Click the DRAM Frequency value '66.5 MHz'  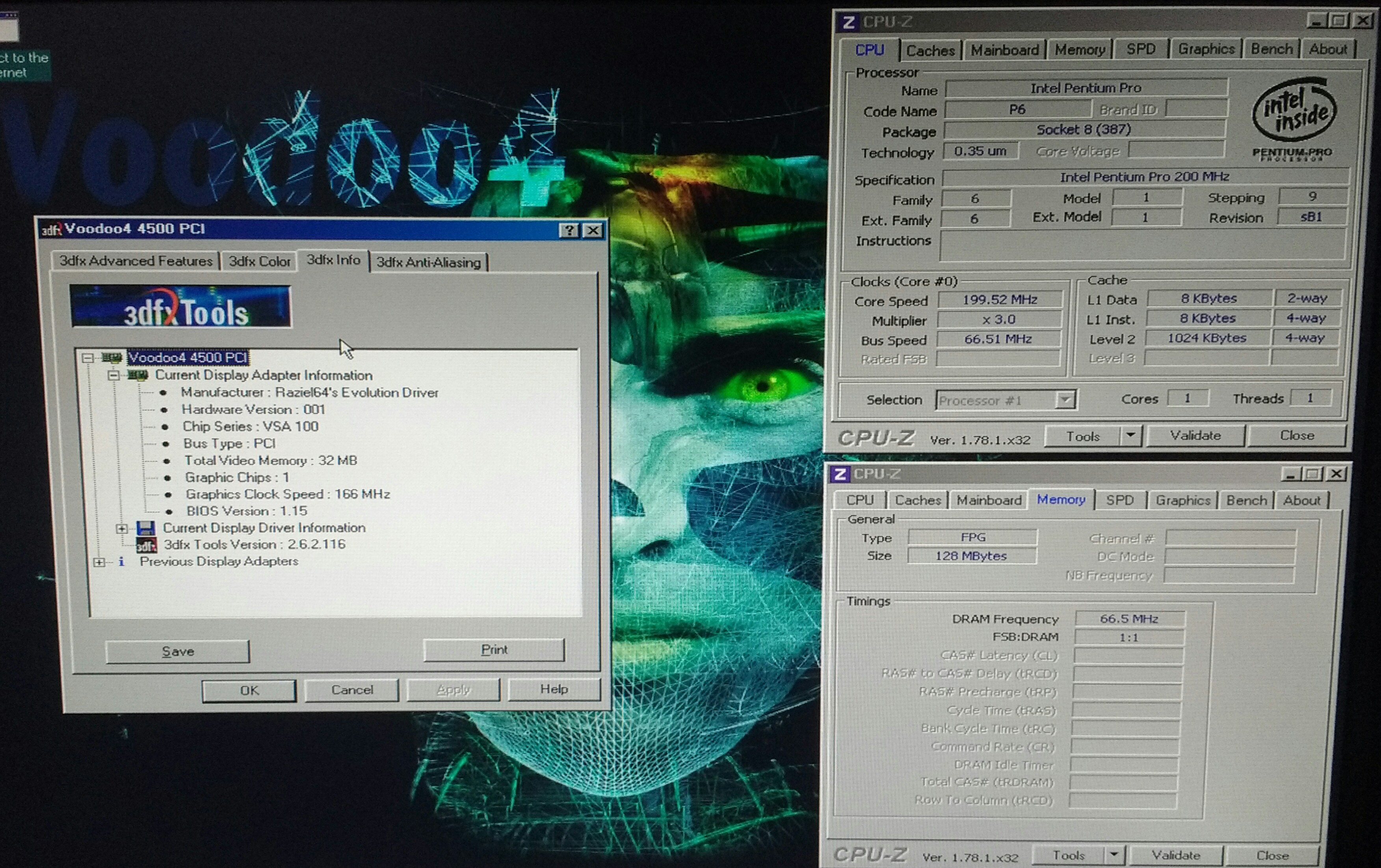point(1129,619)
